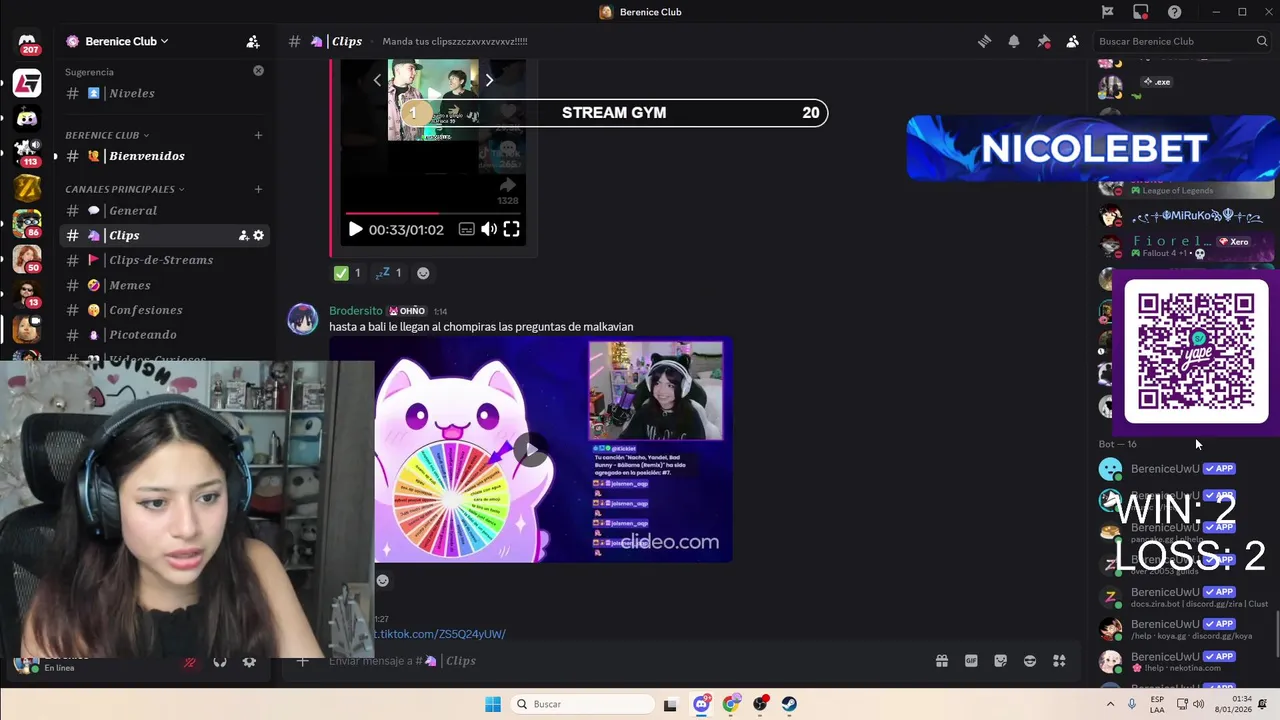
Task: Play the embedded video
Action: [x=355, y=229]
